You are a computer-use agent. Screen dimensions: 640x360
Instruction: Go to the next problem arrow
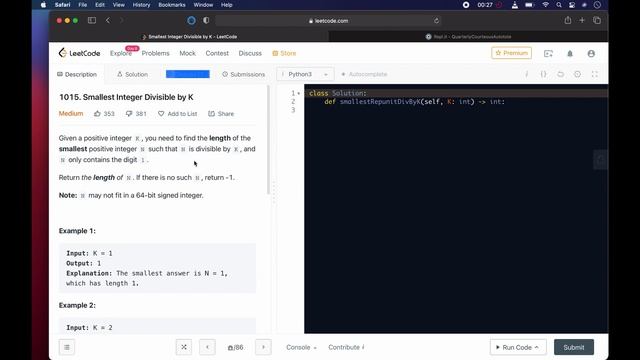coord(263,347)
